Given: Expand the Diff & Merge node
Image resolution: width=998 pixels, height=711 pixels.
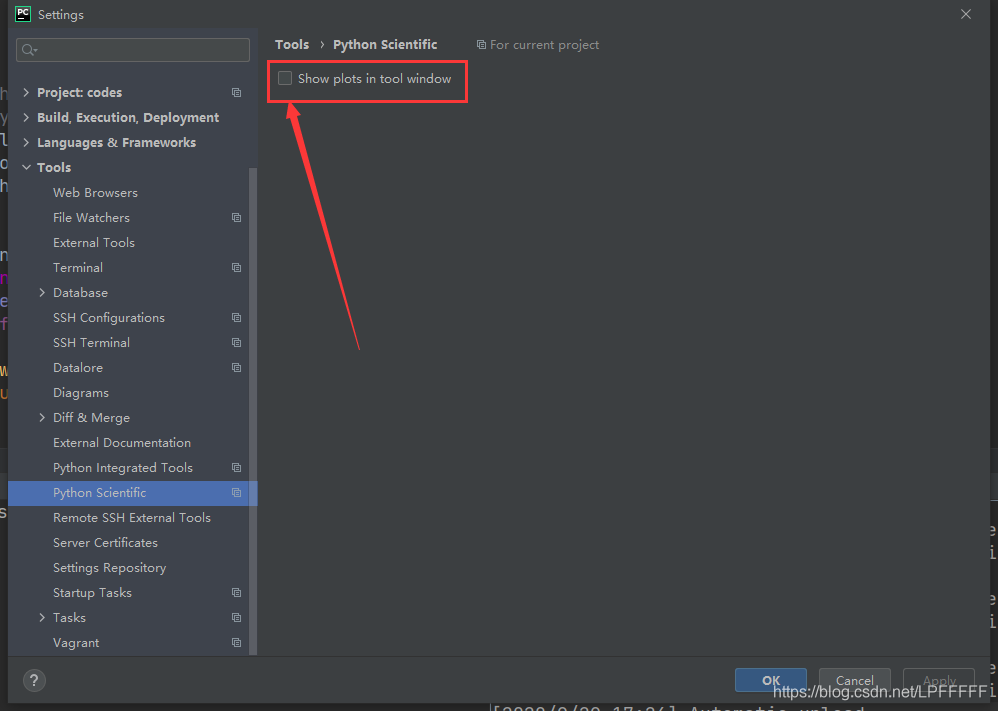Looking at the screenshot, I should tap(42, 418).
